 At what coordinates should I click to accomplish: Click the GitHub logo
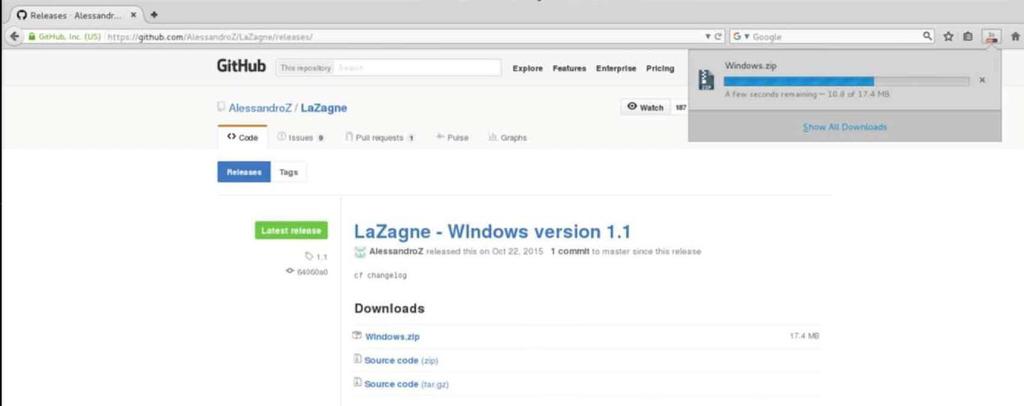point(241,67)
